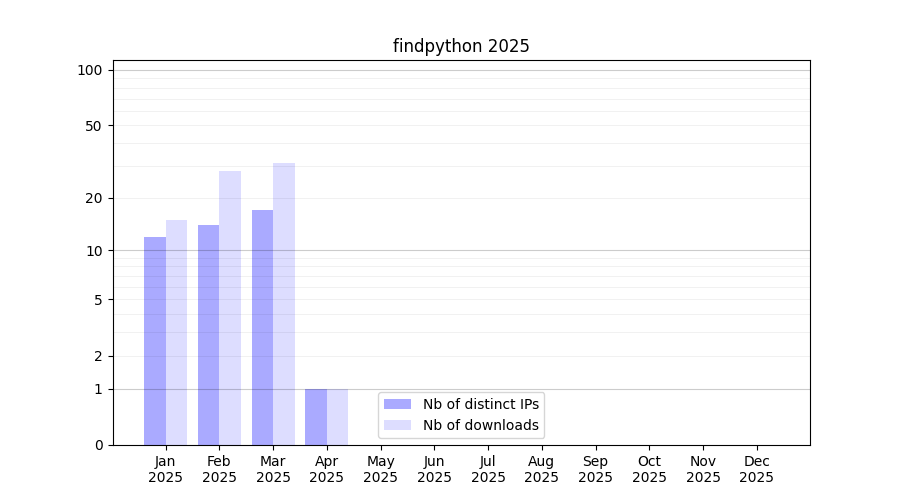Select the 'Dec 2025' x-axis label

(756, 469)
